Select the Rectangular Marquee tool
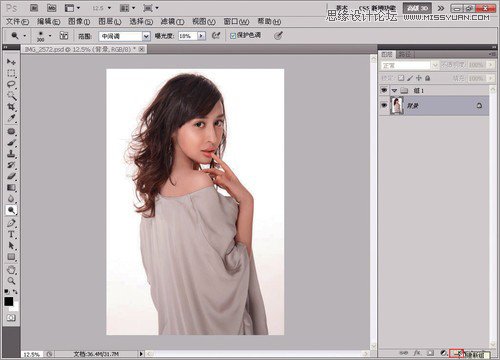 click(x=11, y=73)
